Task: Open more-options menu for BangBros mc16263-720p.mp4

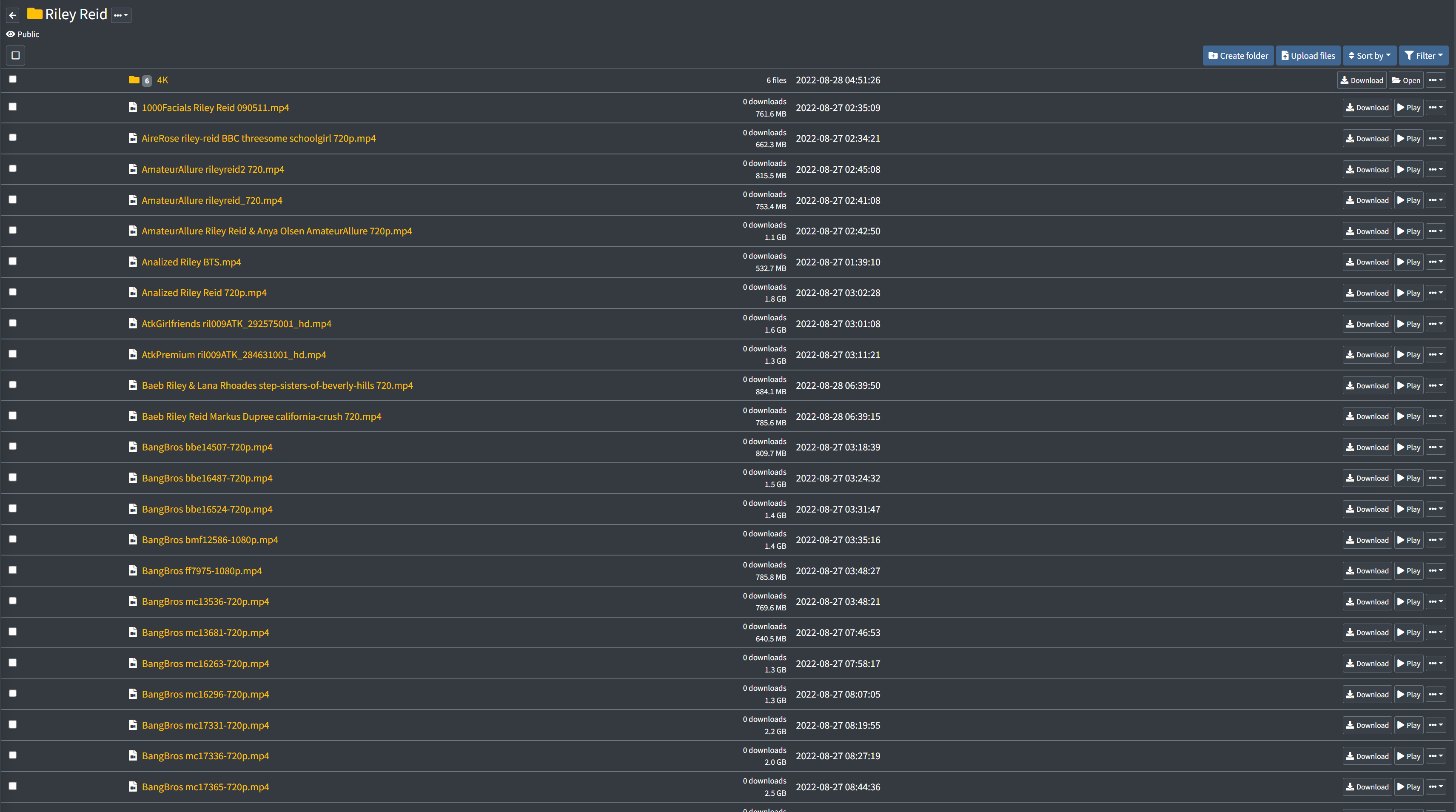Action: 1436,664
